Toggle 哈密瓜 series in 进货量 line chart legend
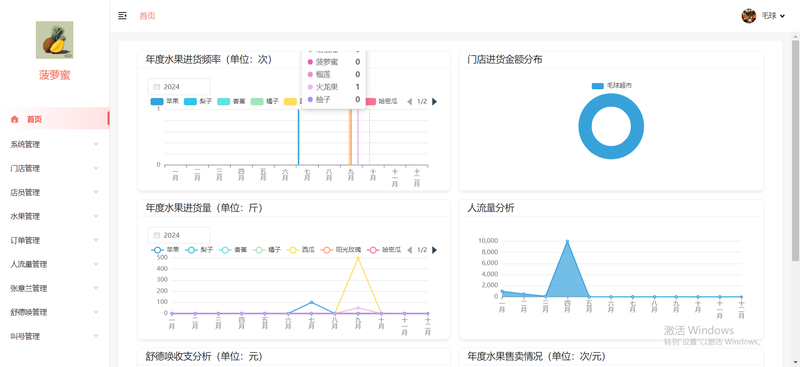Screen dimensions: 800x367 (x=383, y=250)
